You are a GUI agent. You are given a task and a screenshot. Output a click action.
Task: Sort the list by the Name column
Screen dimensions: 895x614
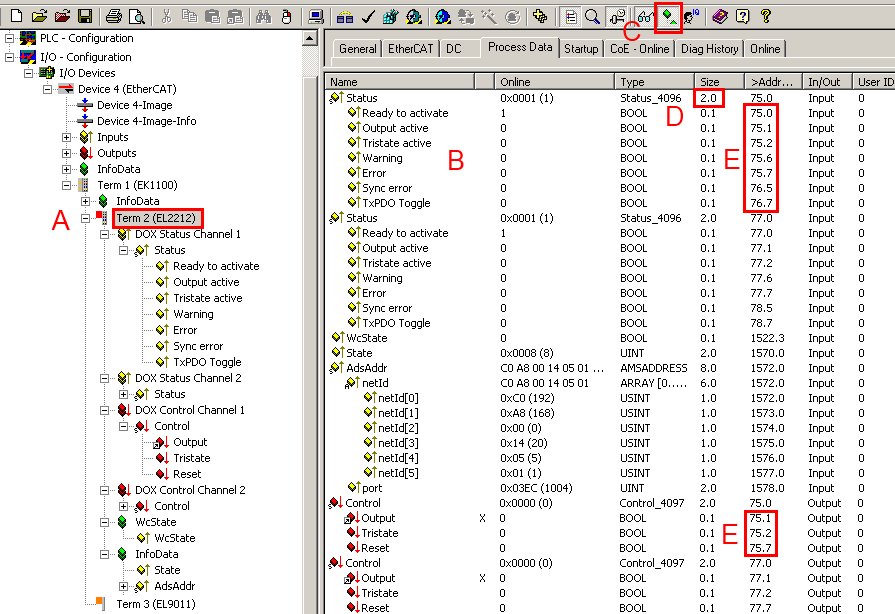point(400,82)
